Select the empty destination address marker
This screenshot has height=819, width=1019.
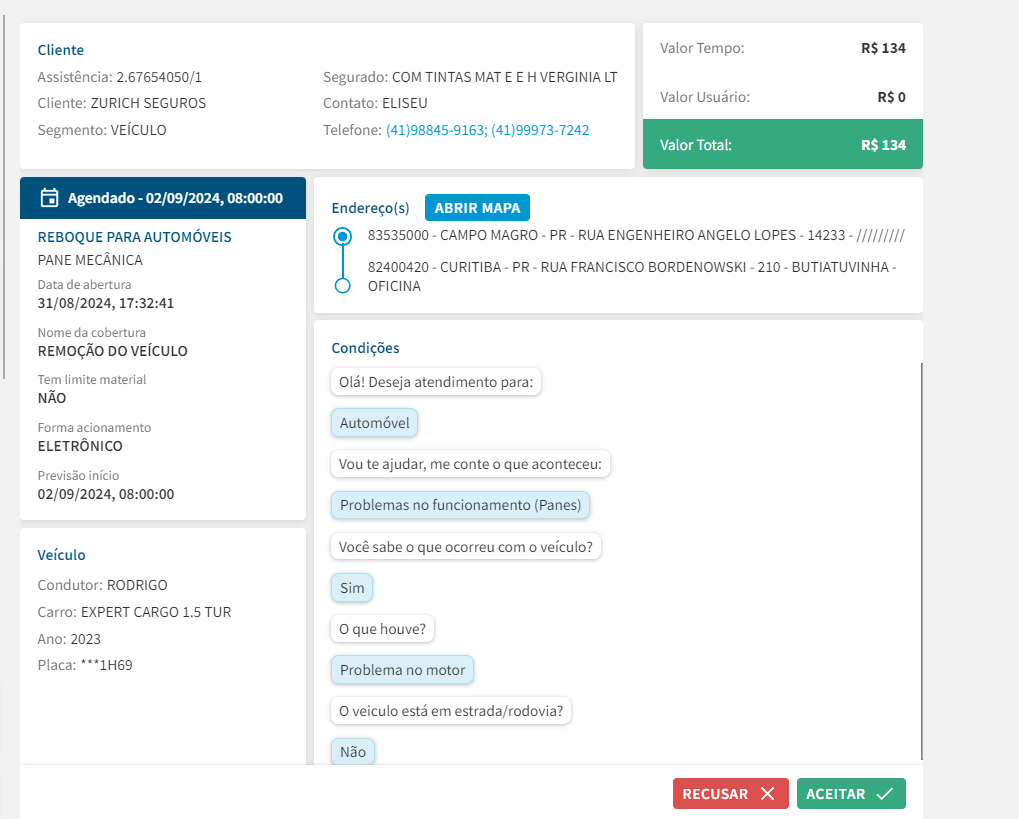pyautogui.click(x=343, y=286)
